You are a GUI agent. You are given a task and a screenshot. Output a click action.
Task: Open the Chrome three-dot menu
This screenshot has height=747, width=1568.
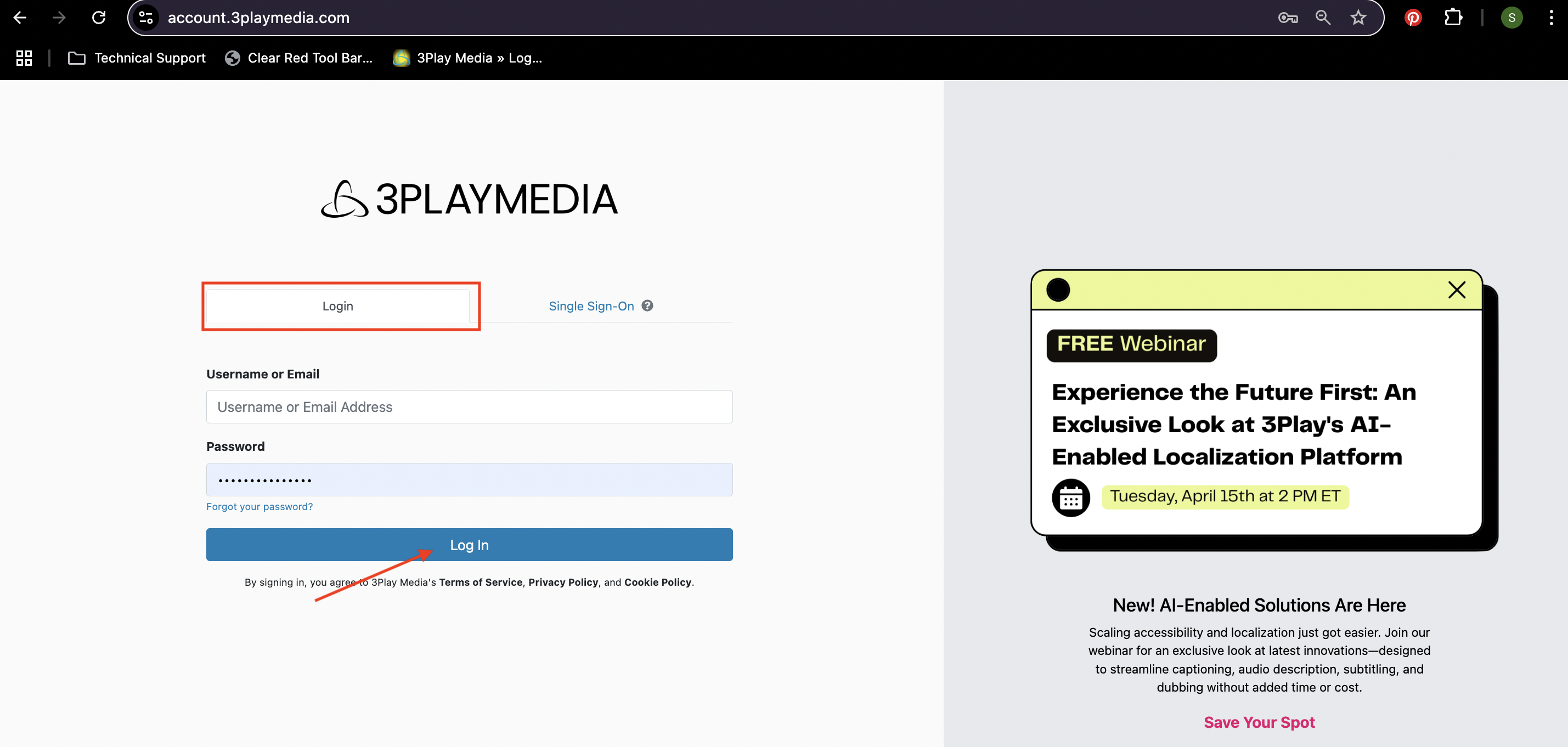tap(1550, 18)
